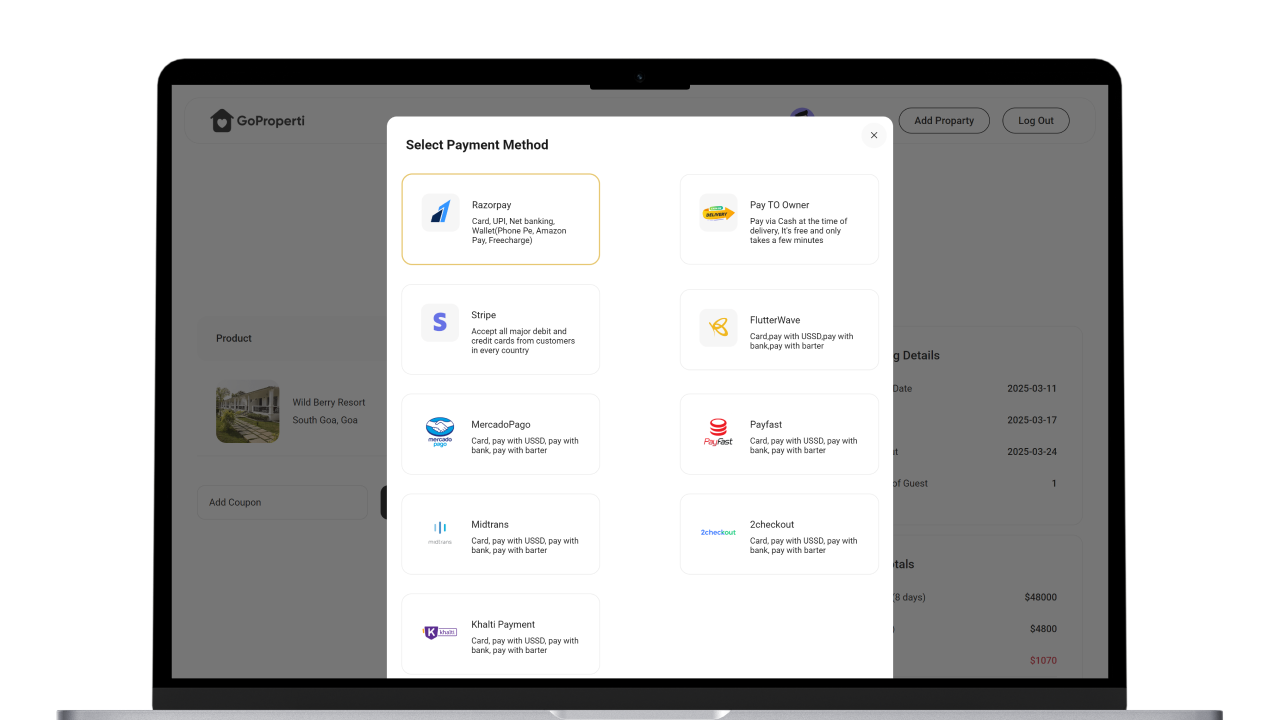Click the MercadoPago handshake logo

[x=440, y=432]
